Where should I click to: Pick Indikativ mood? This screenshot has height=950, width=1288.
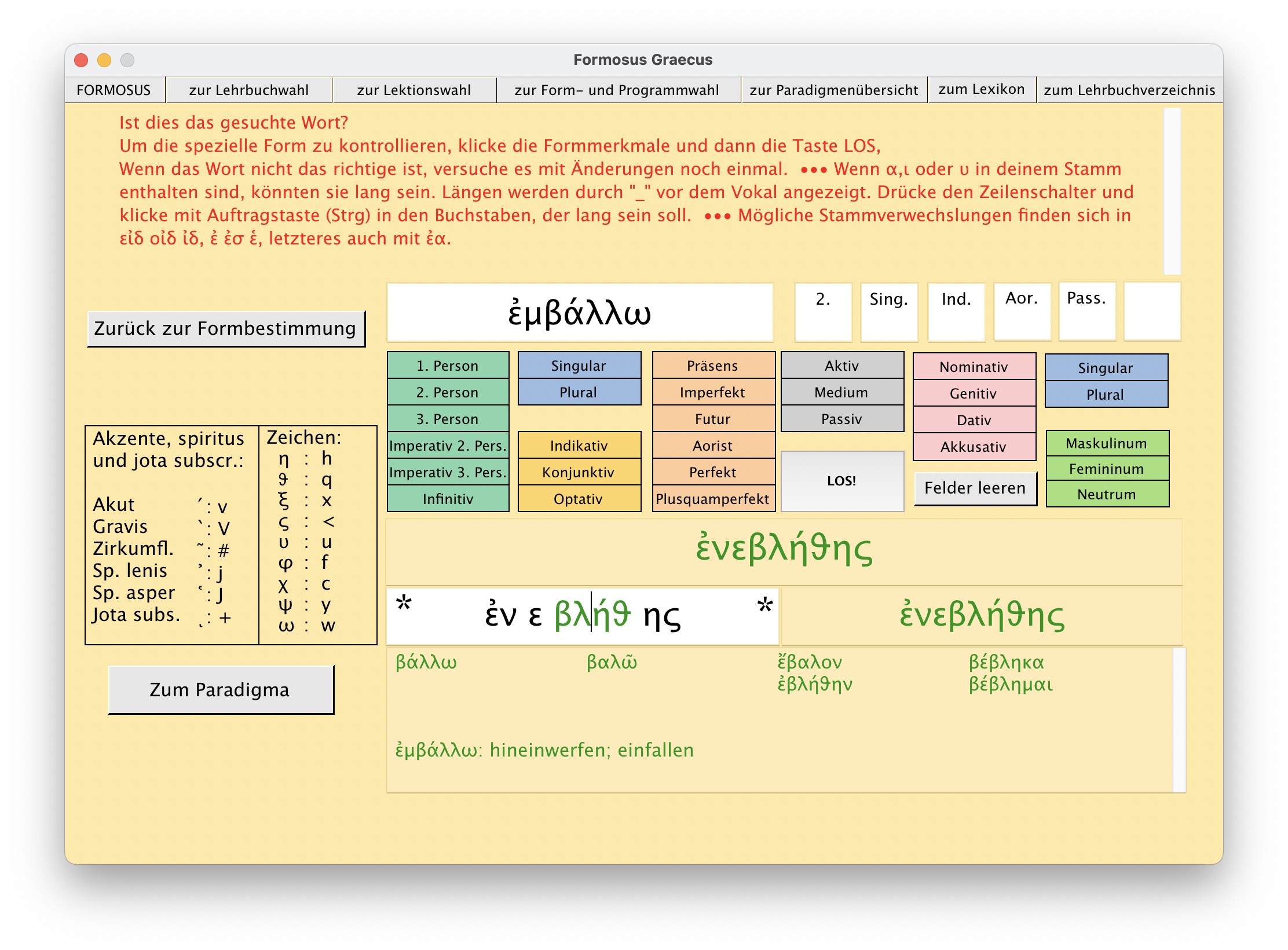pos(579,446)
